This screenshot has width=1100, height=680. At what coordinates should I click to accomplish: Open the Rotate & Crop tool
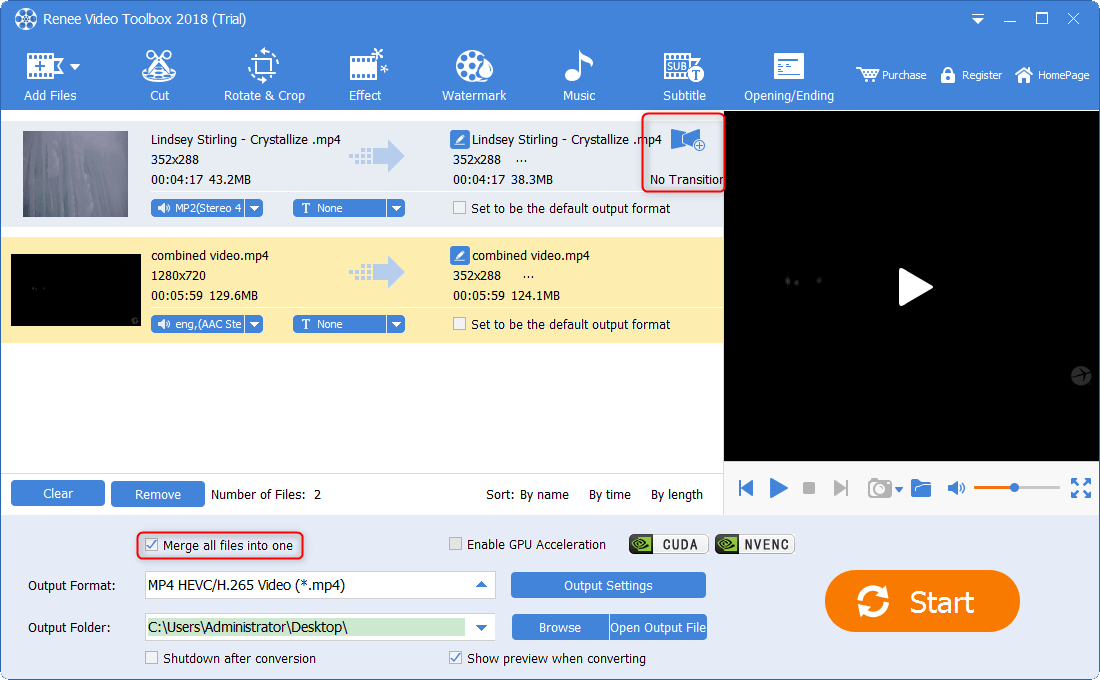pos(264,76)
